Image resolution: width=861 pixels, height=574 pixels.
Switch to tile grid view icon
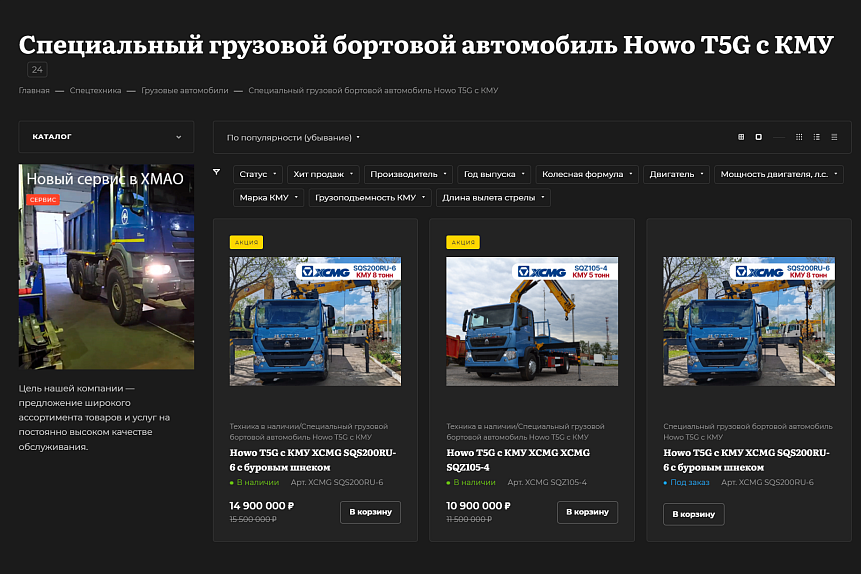(x=799, y=137)
